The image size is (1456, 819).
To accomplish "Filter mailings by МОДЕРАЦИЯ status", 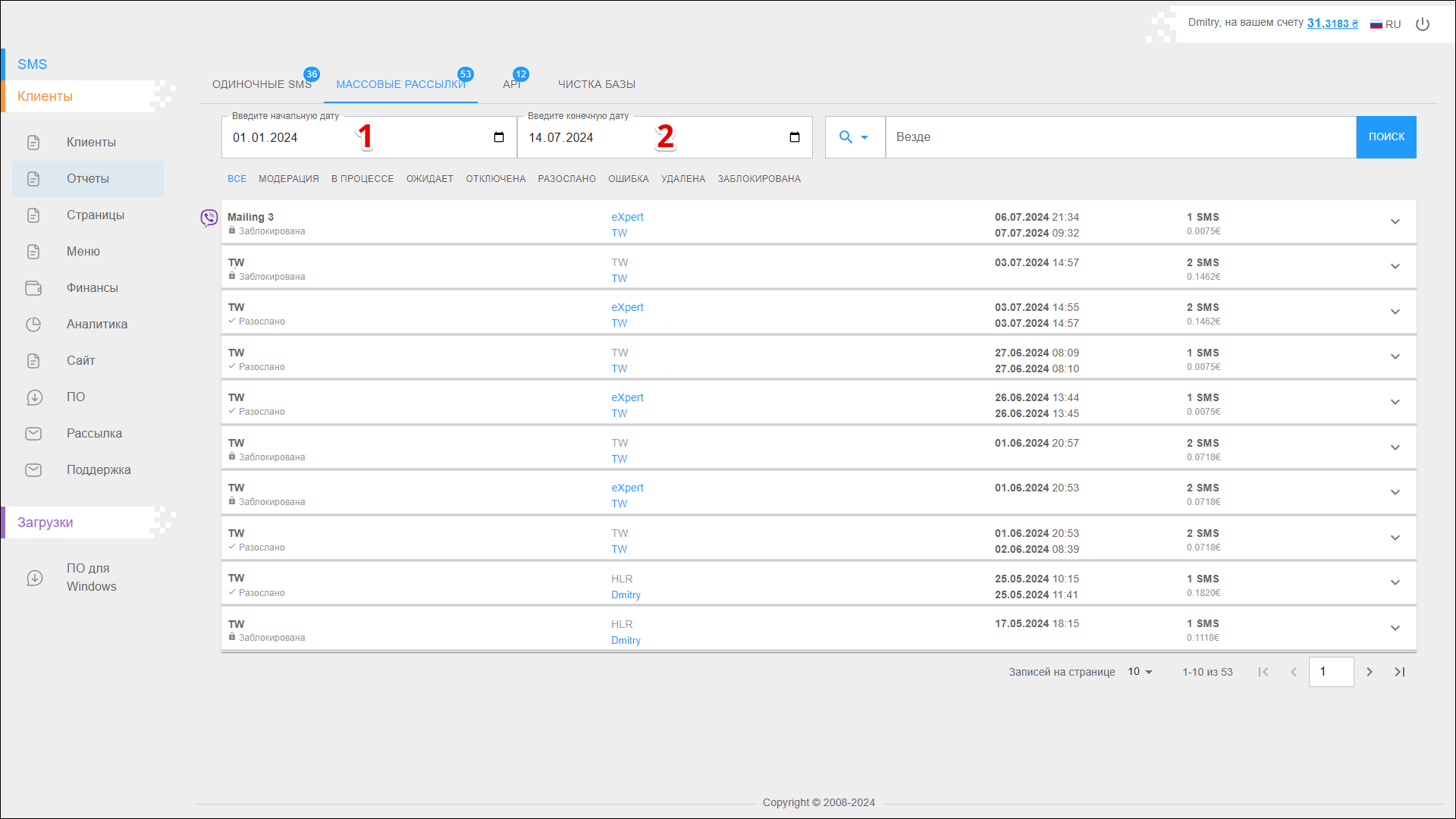I will point(288,179).
